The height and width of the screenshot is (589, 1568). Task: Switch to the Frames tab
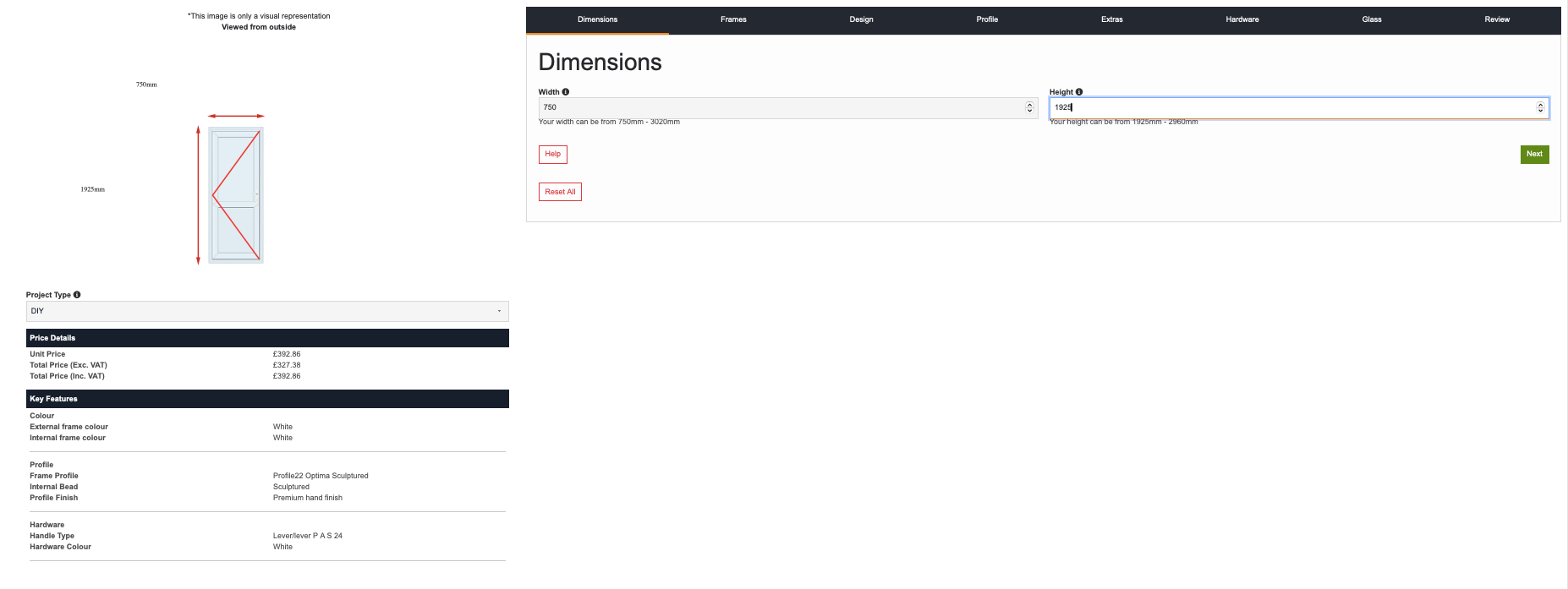pyautogui.click(x=733, y=19)
